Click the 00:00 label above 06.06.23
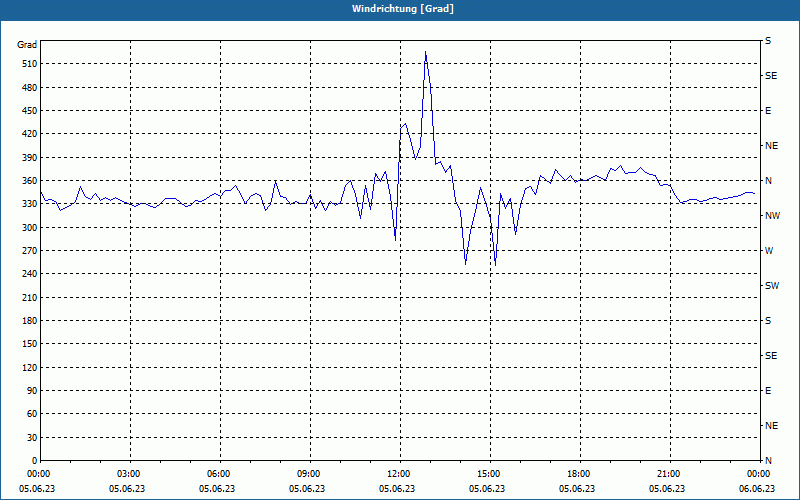The height and width of the screenshot is (500, 800). [x=757, y=473]
